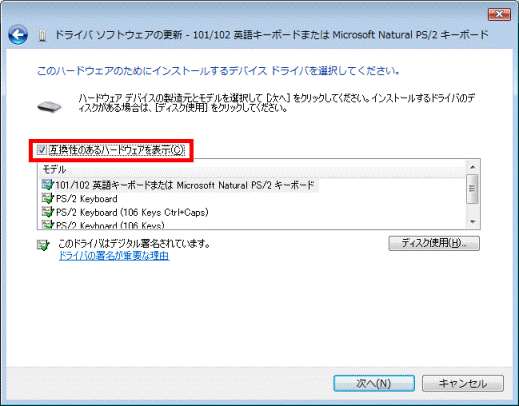519x406 pixels.
Task: Click the driver icon beside 101/102 英語キーボード entry
Action: point(48,185)
